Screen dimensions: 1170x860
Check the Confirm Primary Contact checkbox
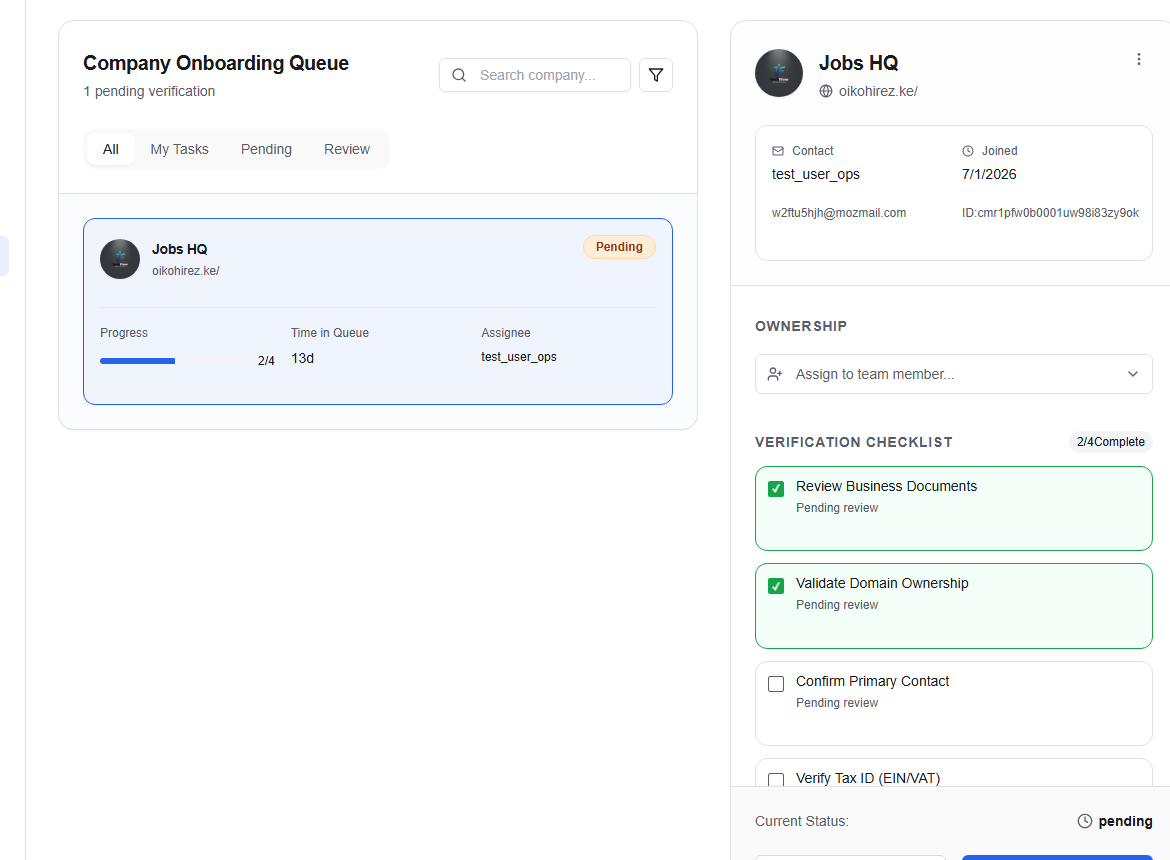tap(776, 683)
